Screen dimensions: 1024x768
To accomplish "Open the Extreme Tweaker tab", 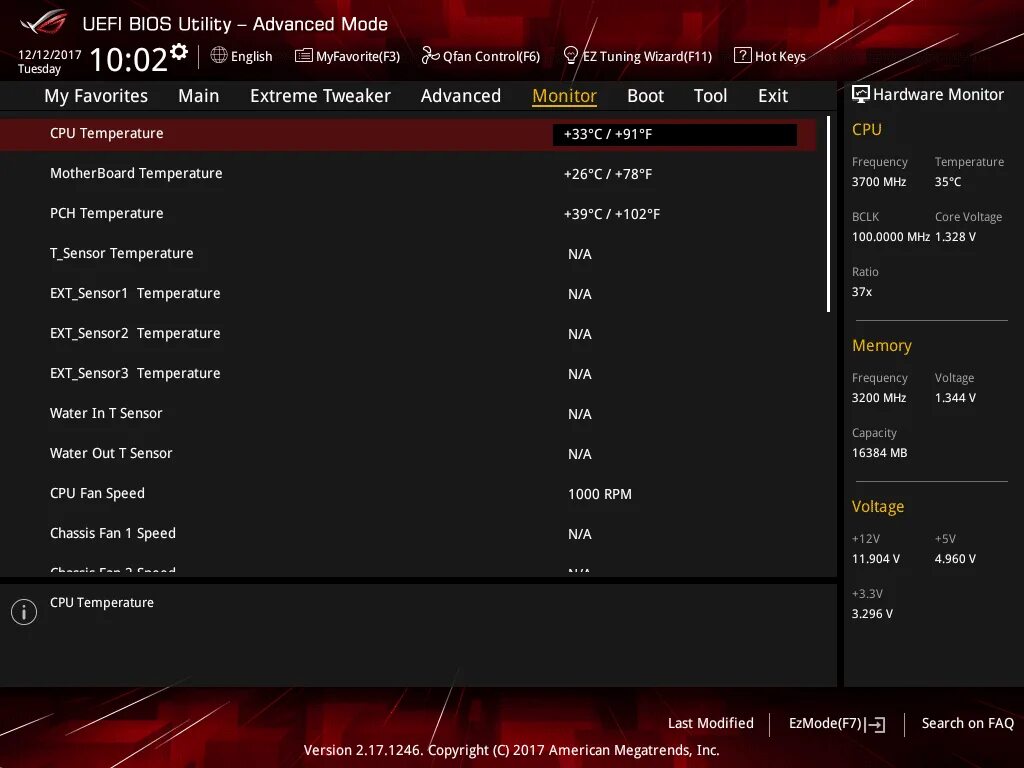I will pos(320,95).
